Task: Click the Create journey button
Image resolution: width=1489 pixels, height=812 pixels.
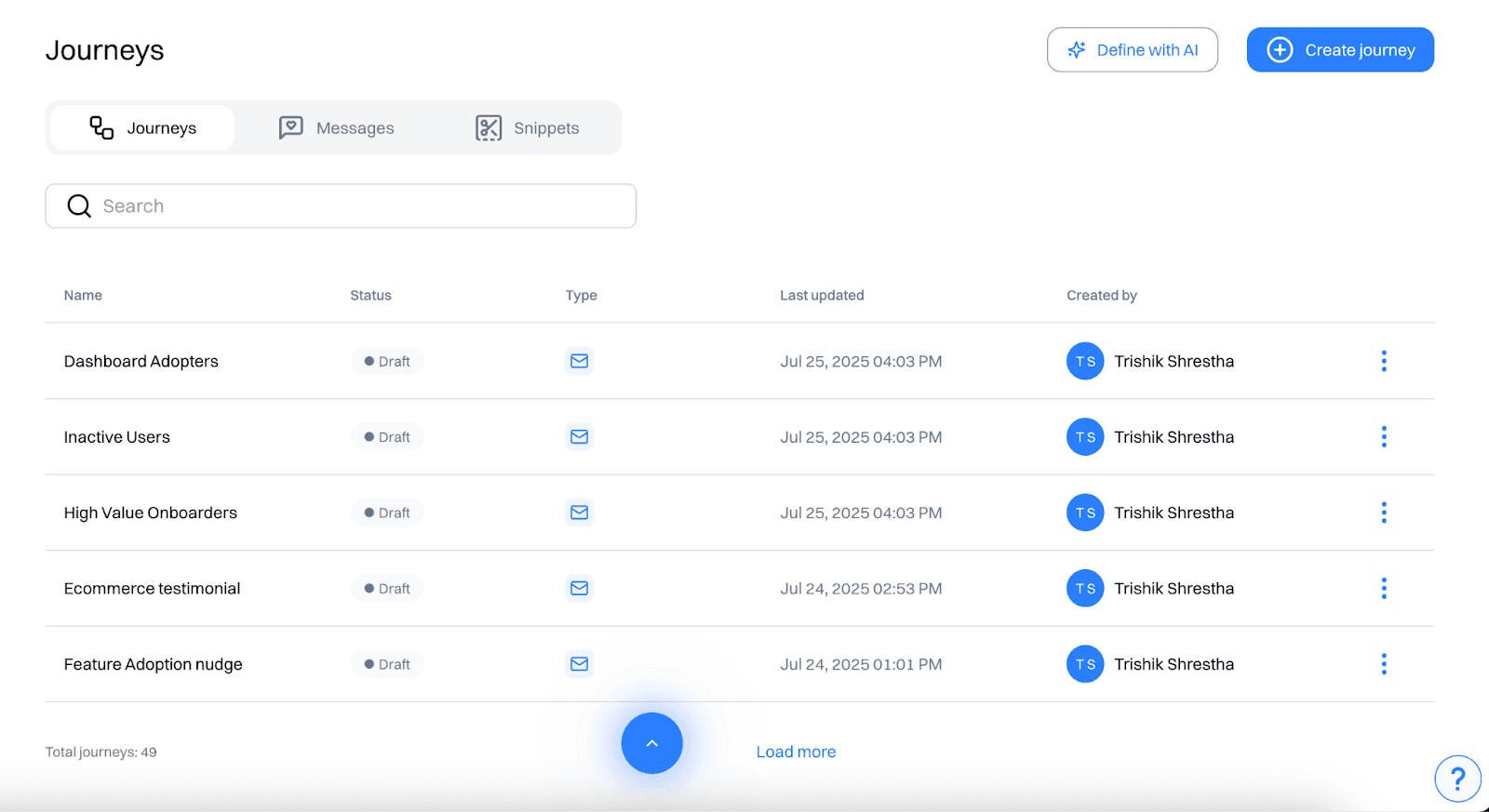Action: pyautogui.click(x=1339, y=50)
